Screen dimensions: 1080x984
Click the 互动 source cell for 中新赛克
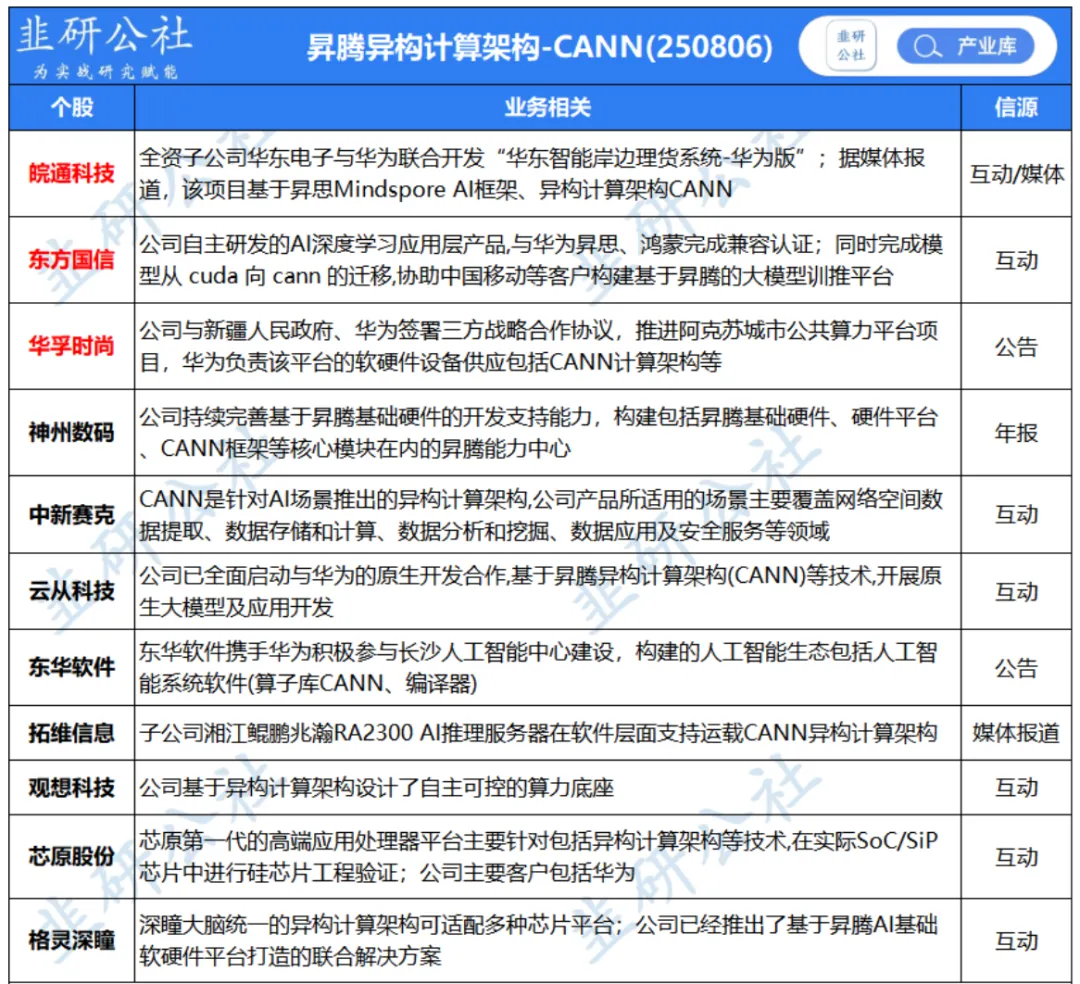(1016, 515)
